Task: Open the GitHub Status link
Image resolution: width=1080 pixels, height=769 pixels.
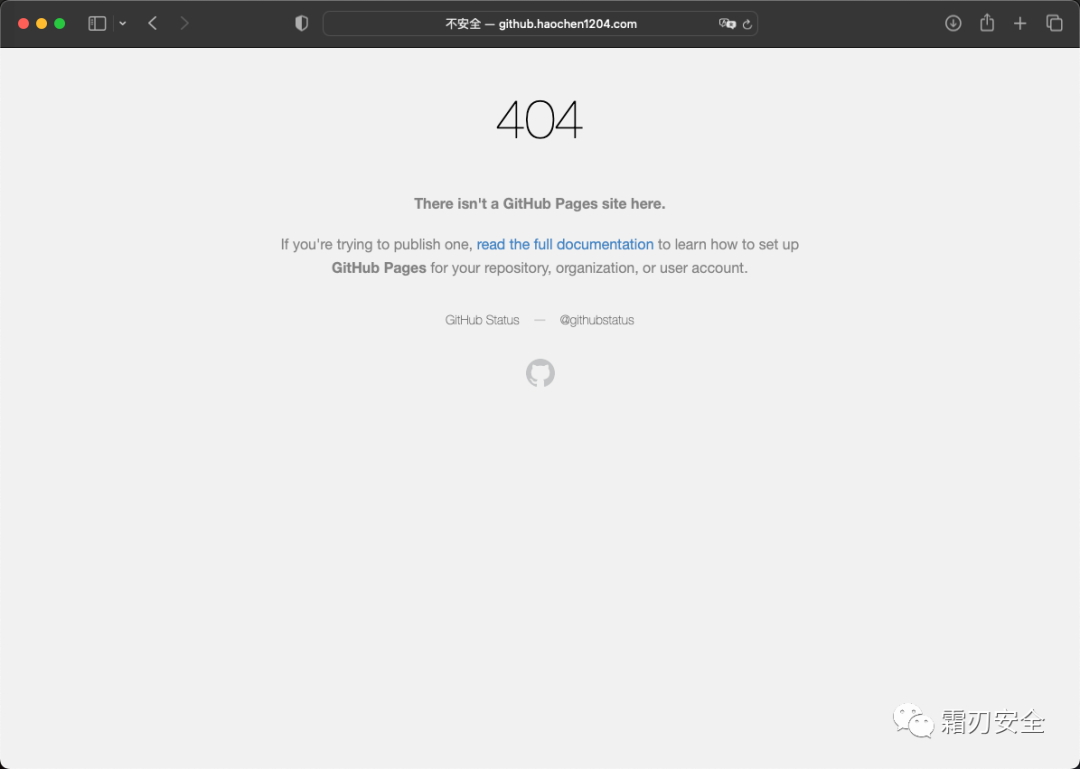Action: (x=482, y=320)
